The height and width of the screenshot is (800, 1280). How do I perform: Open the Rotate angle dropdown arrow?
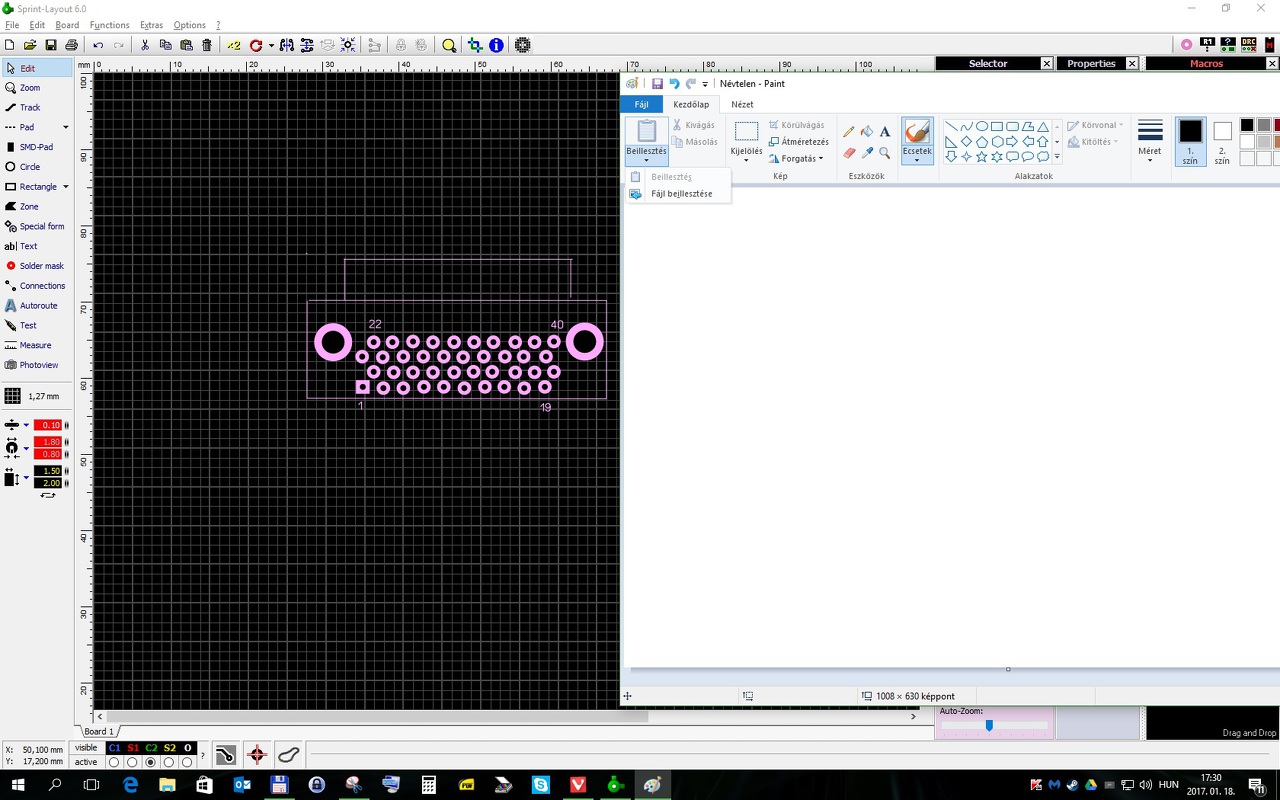click(x=271, y=45)
